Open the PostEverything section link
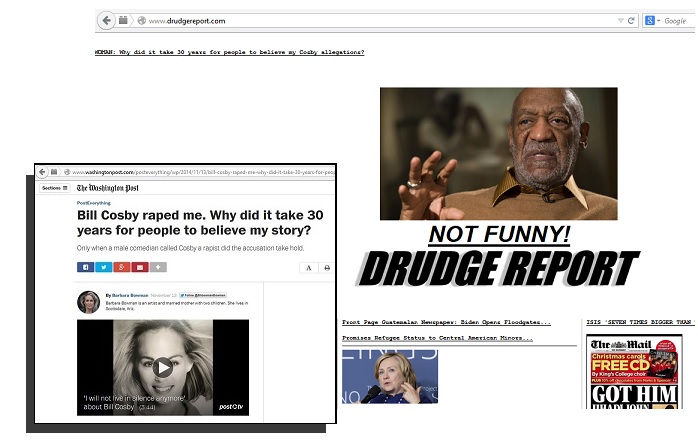The image size is (698, 447). (x=94, y=203)
